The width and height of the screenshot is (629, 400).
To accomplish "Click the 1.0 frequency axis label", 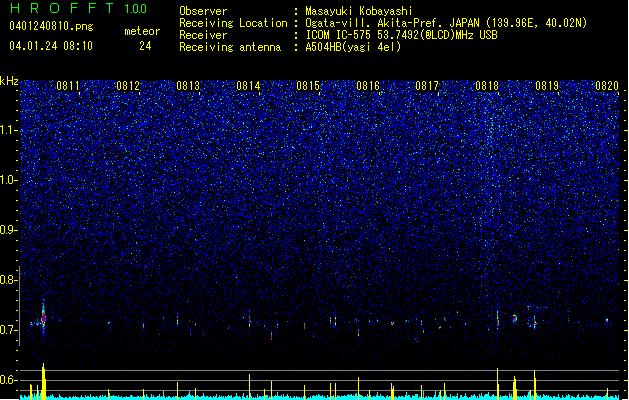I will point(8,180).
